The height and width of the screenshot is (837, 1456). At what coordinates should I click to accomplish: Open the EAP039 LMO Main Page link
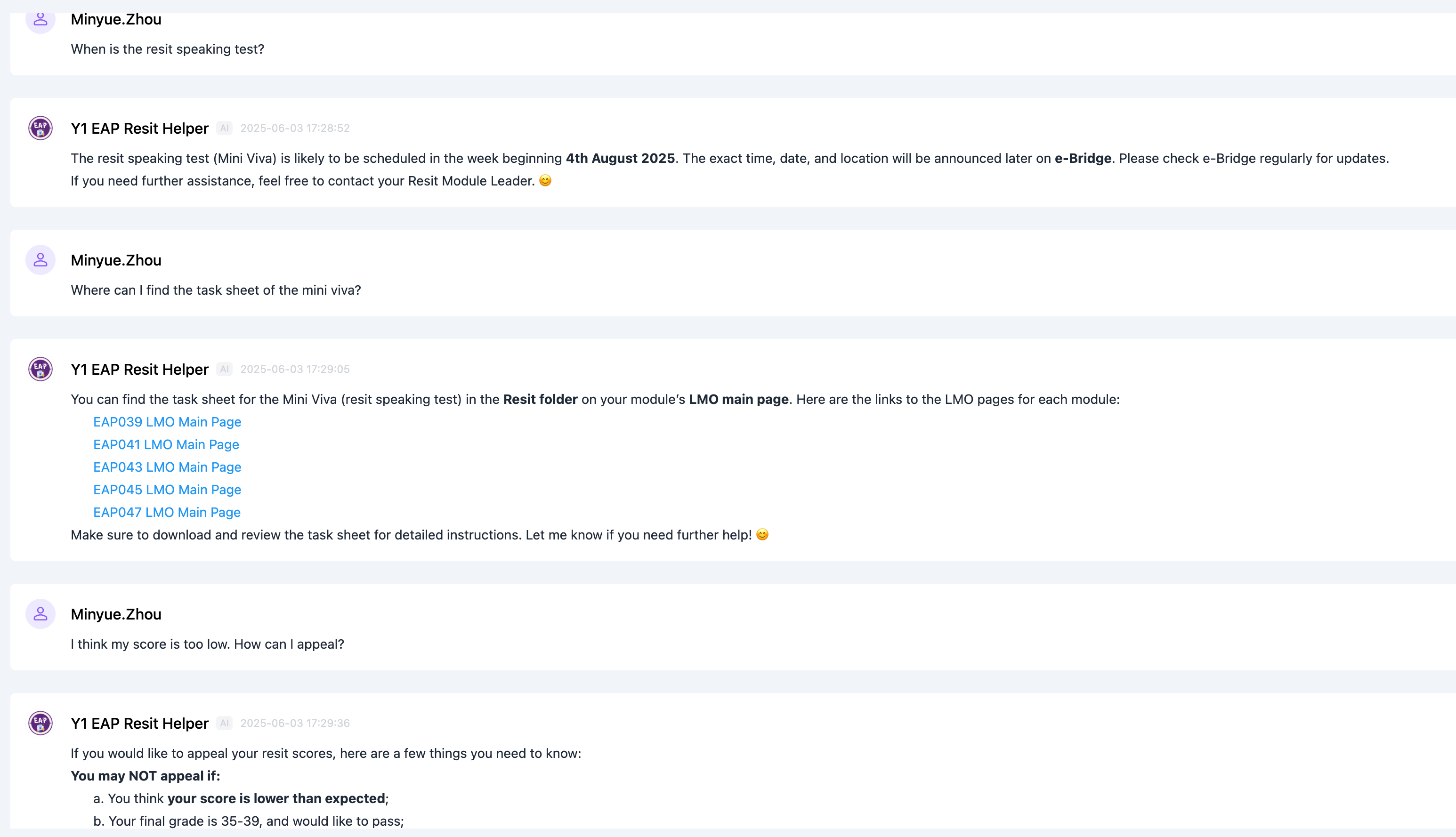tap(167, 422)
